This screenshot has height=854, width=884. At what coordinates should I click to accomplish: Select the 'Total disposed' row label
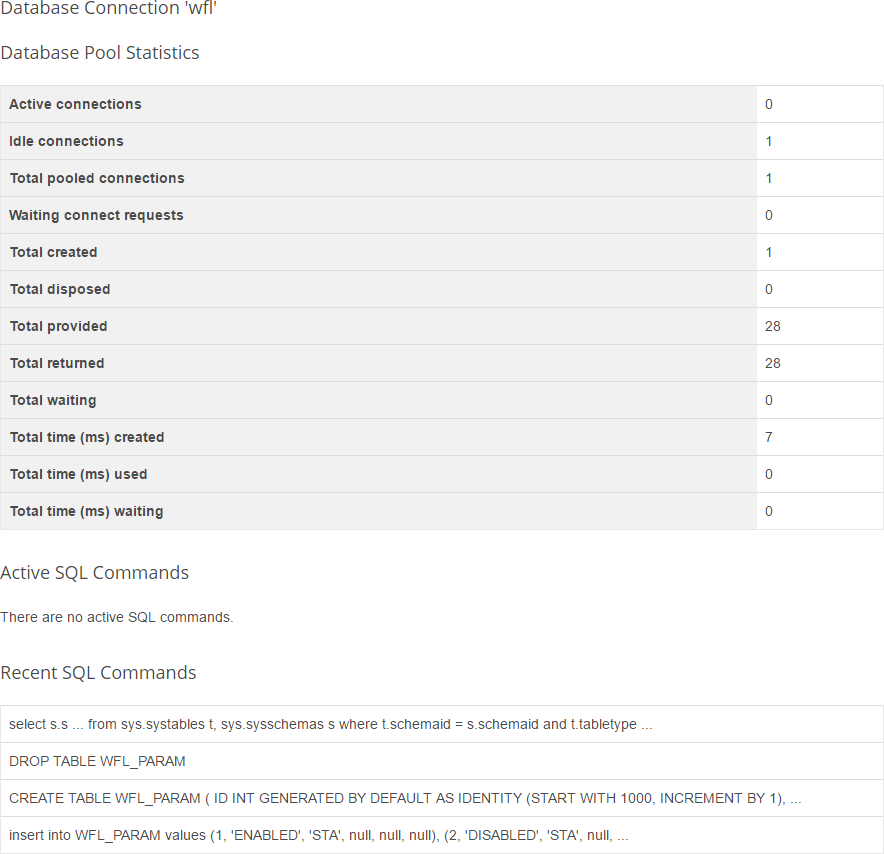[60, 289]
